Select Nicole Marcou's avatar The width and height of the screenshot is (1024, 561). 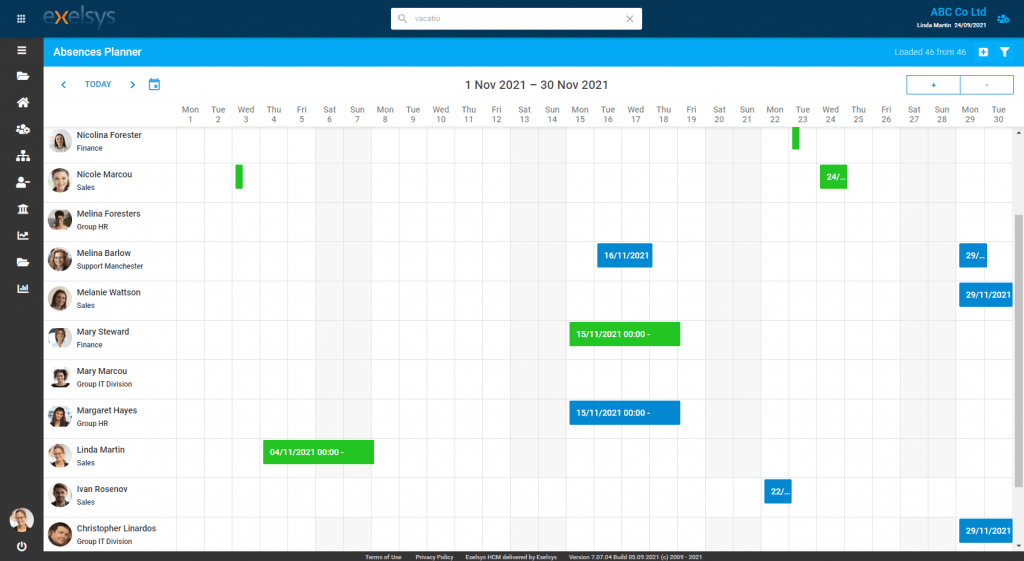[59, 180]
